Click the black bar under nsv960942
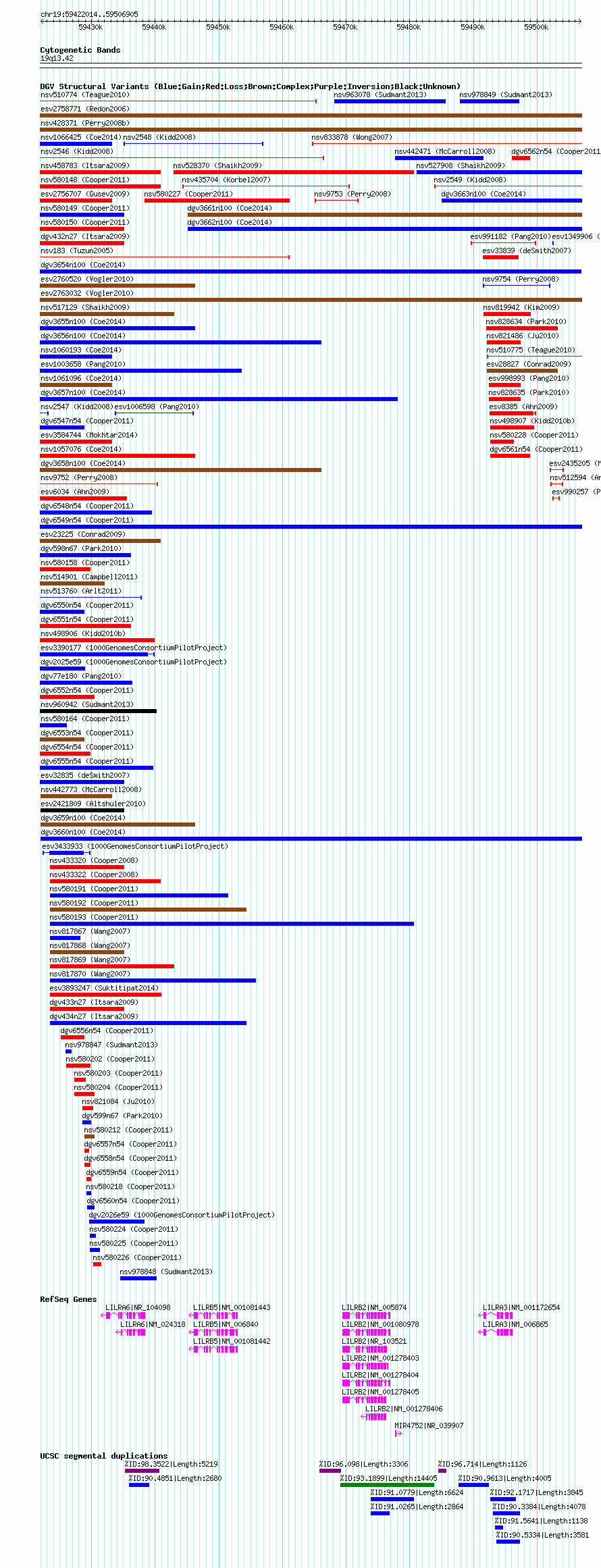The height and width of the screenshot is (1568, 601). 99,711
